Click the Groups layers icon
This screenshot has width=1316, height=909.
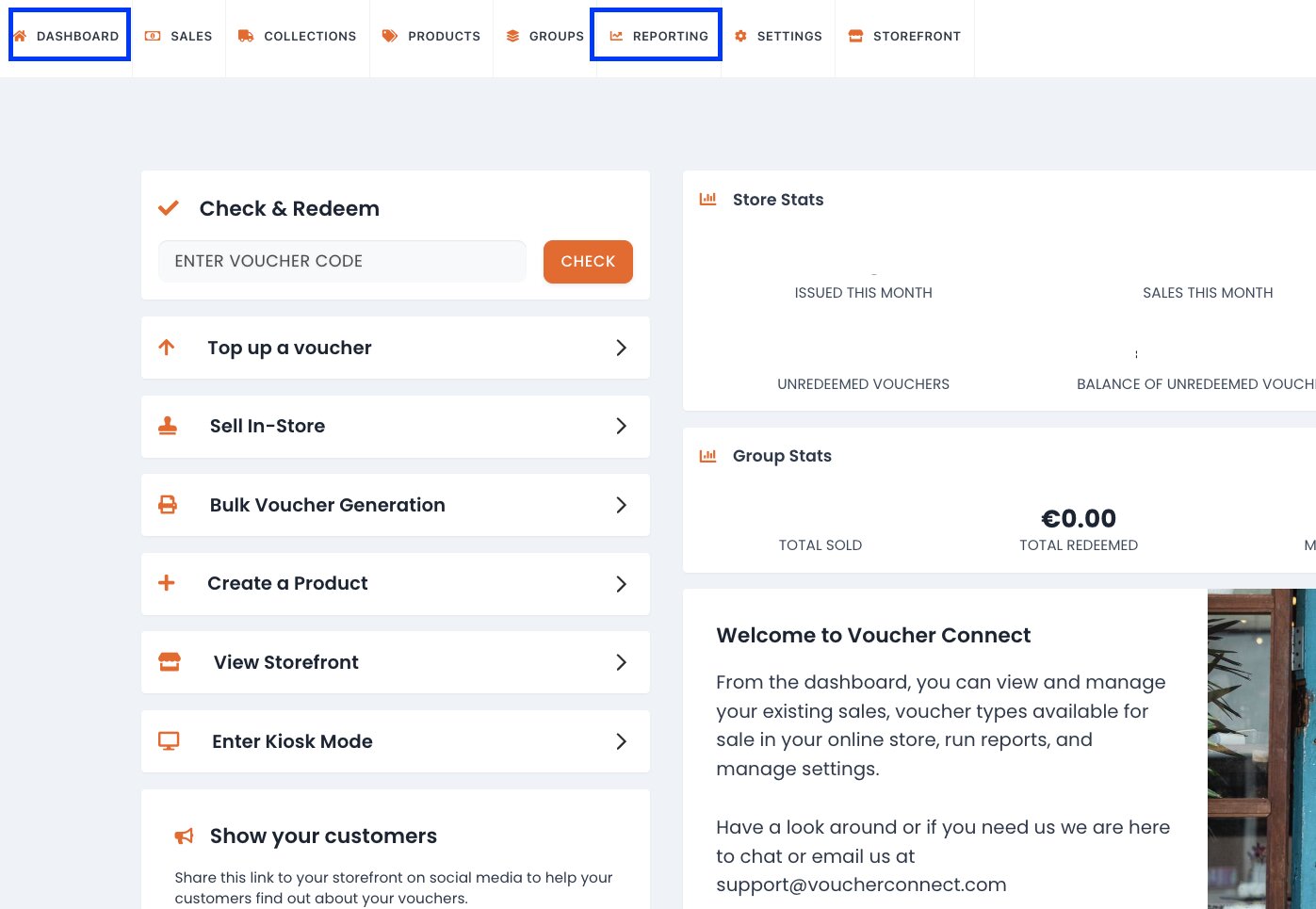pyautogui.click(x=512, y=36)
